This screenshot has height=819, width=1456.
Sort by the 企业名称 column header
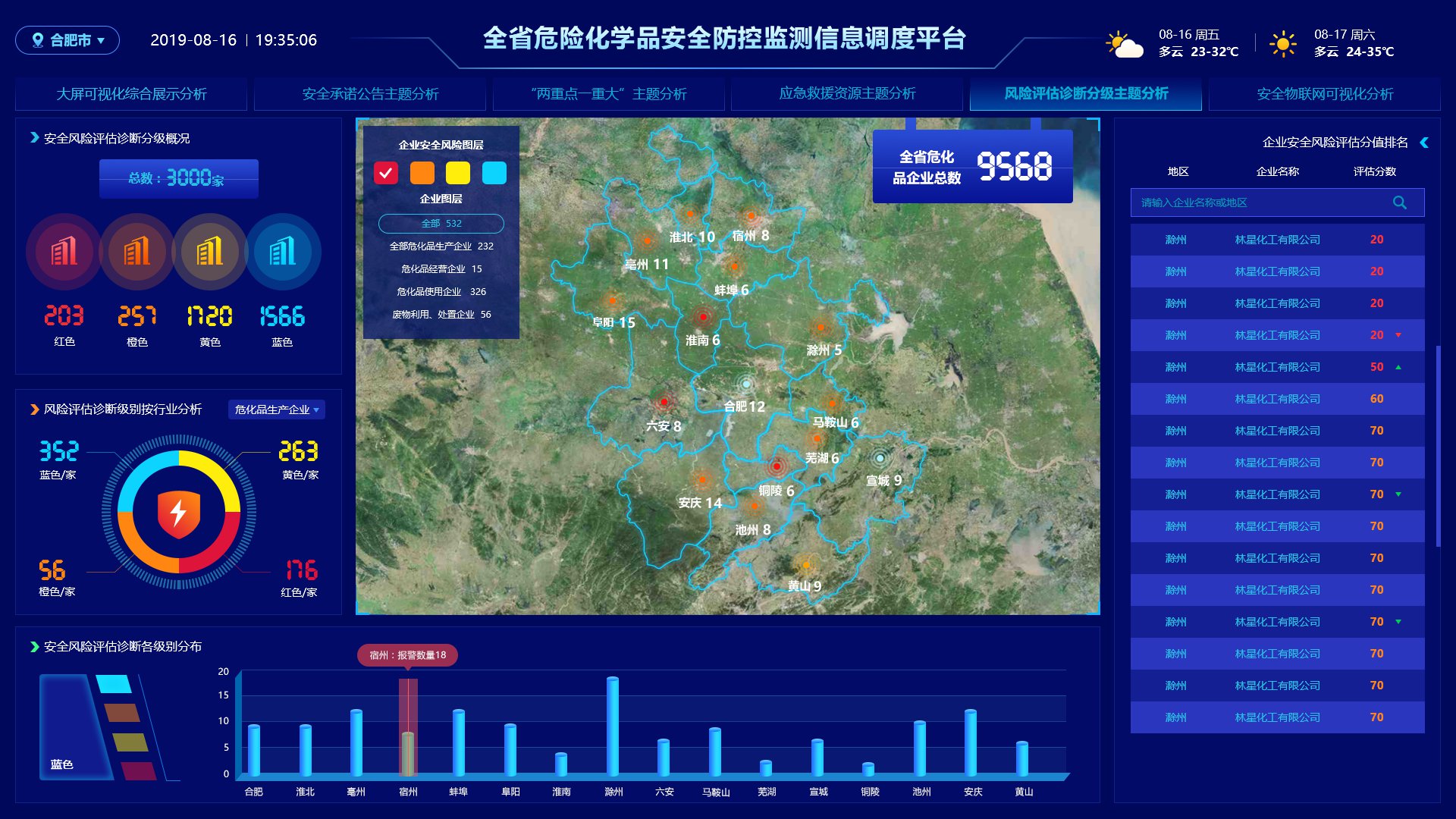(1278, 171)
